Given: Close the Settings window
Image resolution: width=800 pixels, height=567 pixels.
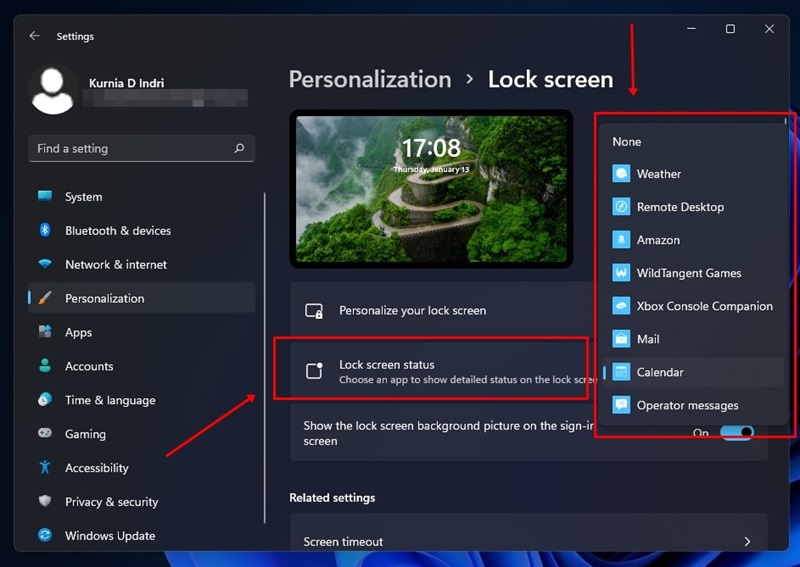Looking at the screenshot, I should (x=769, y=29).
